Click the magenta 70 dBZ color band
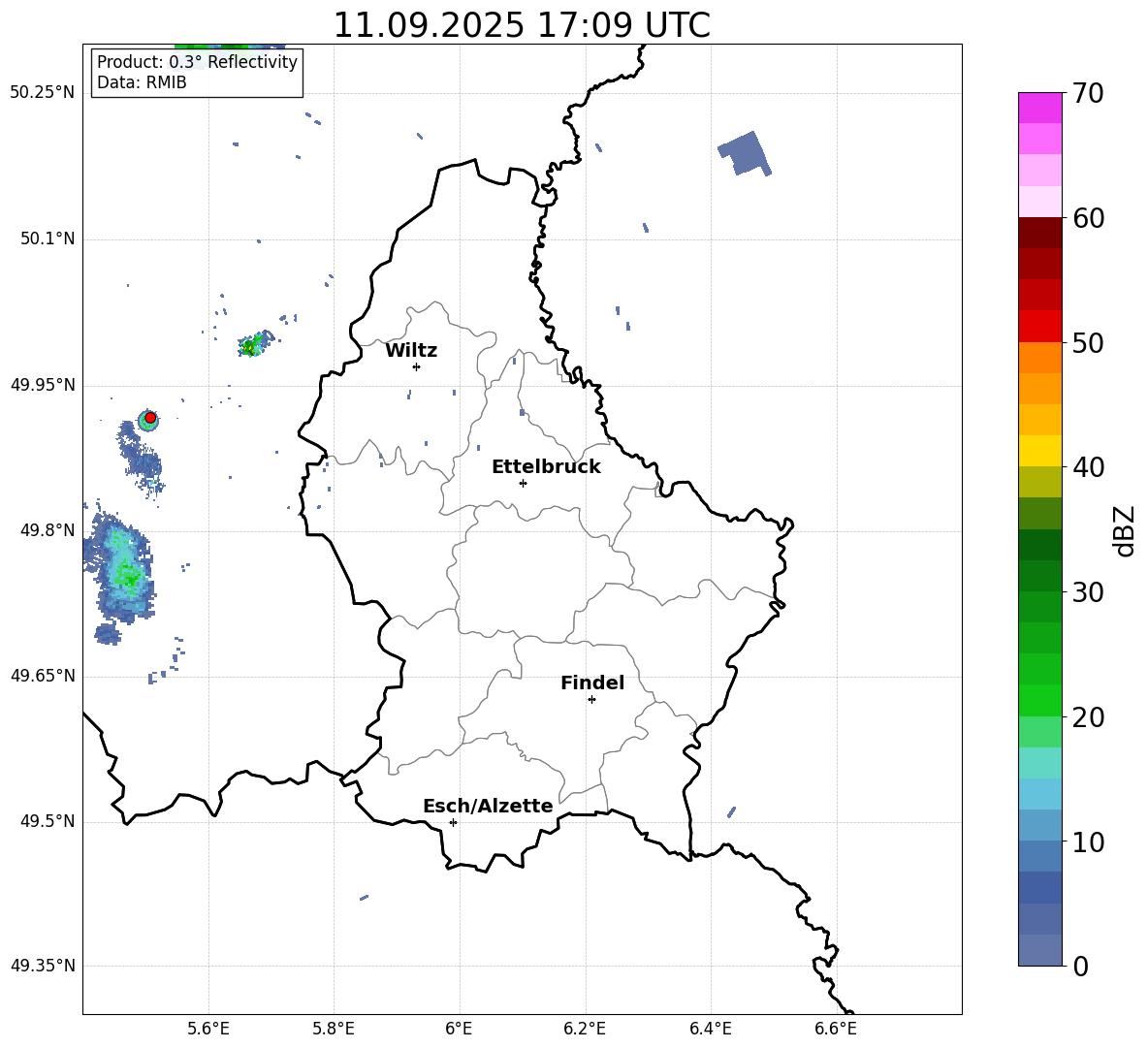This screenshot has height=1048, width=1148. [x=1039, y=108]
